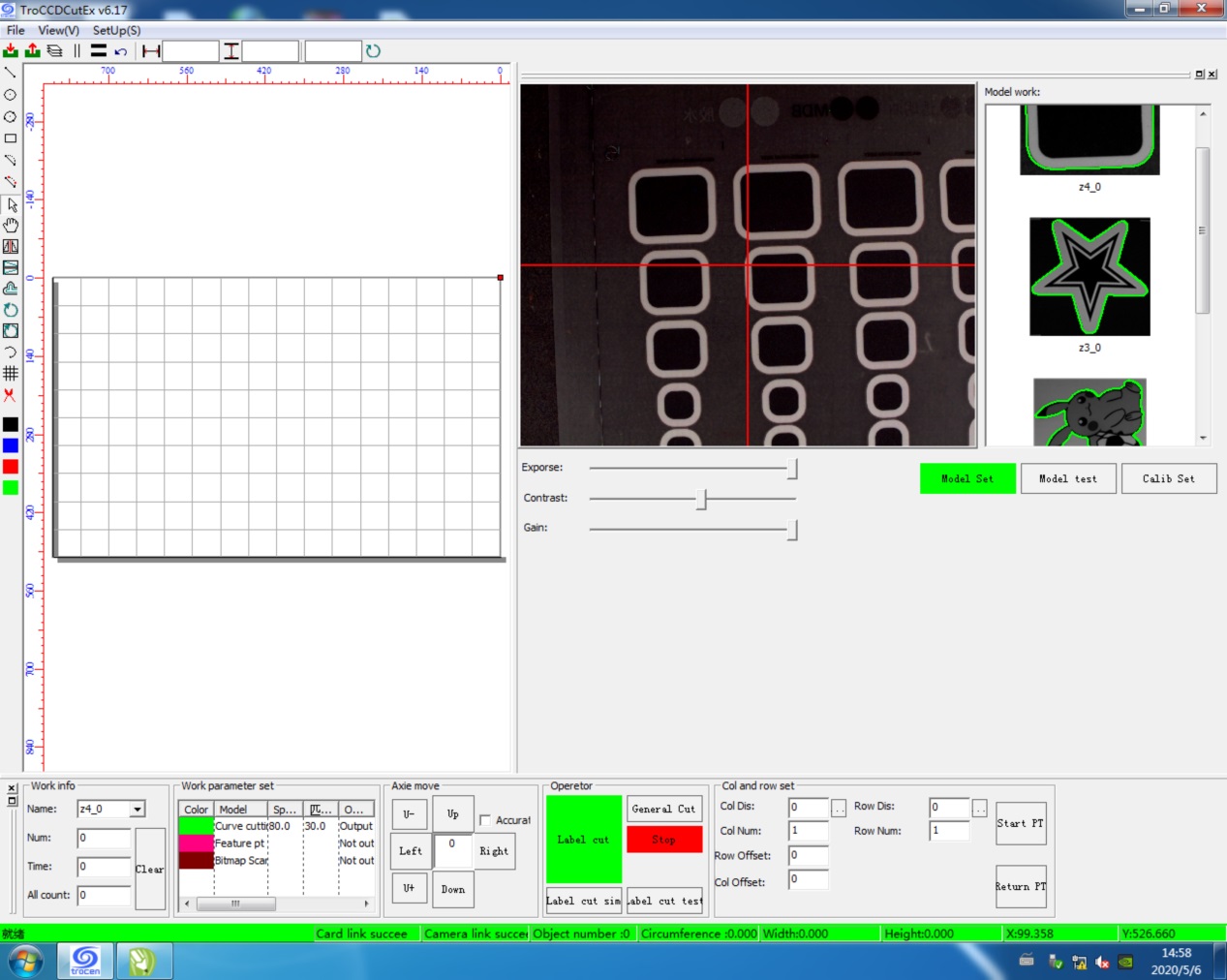1227x980 pixels.
Task: Enable Output for the Feature pt model
Action: coord(354,842)
